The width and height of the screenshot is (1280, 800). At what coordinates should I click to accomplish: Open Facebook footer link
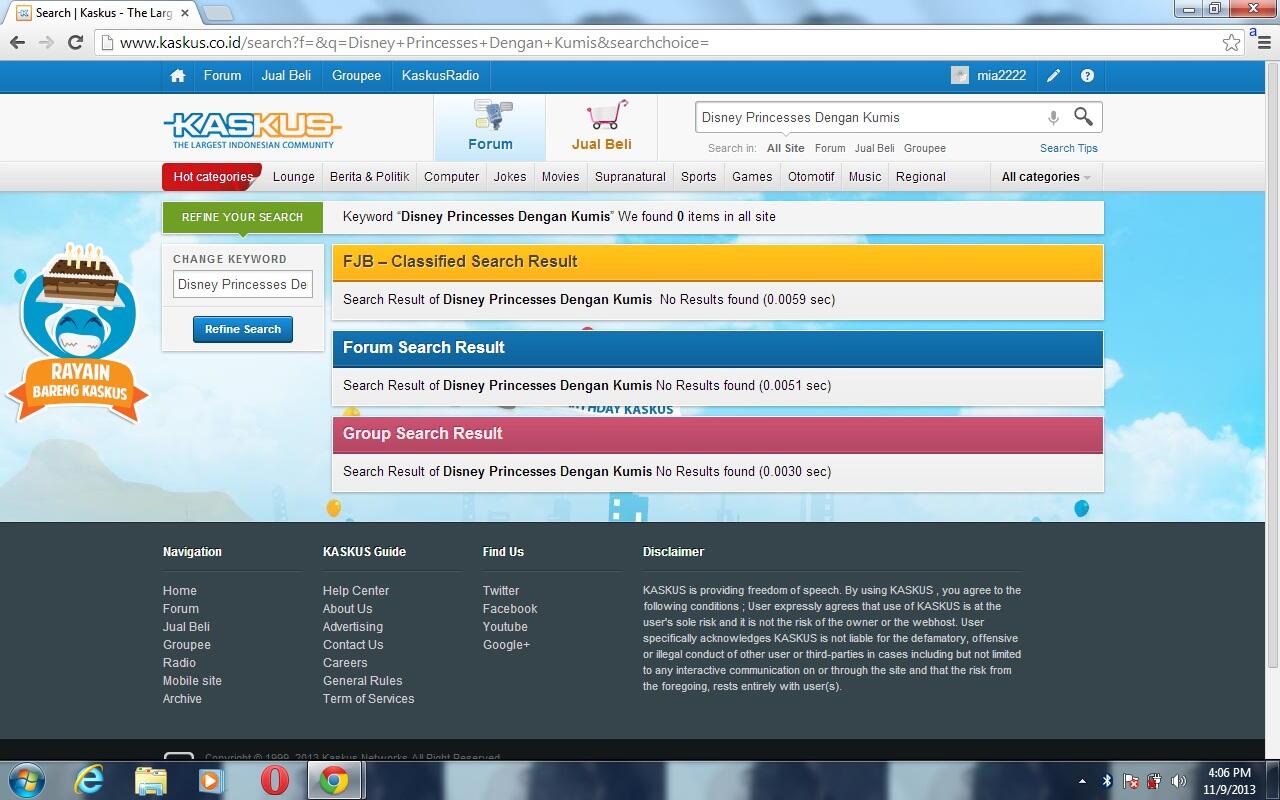click(x=510, y=609)
